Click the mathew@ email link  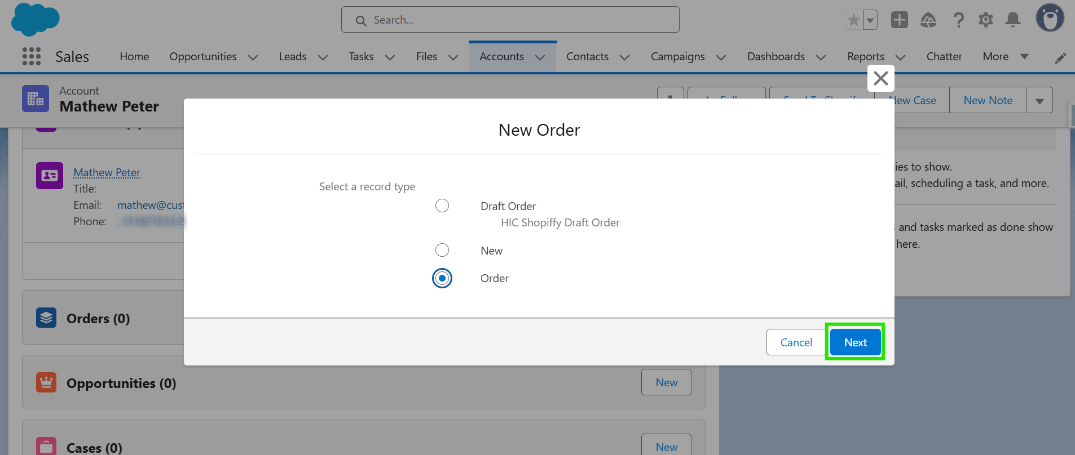coord(150,205)
